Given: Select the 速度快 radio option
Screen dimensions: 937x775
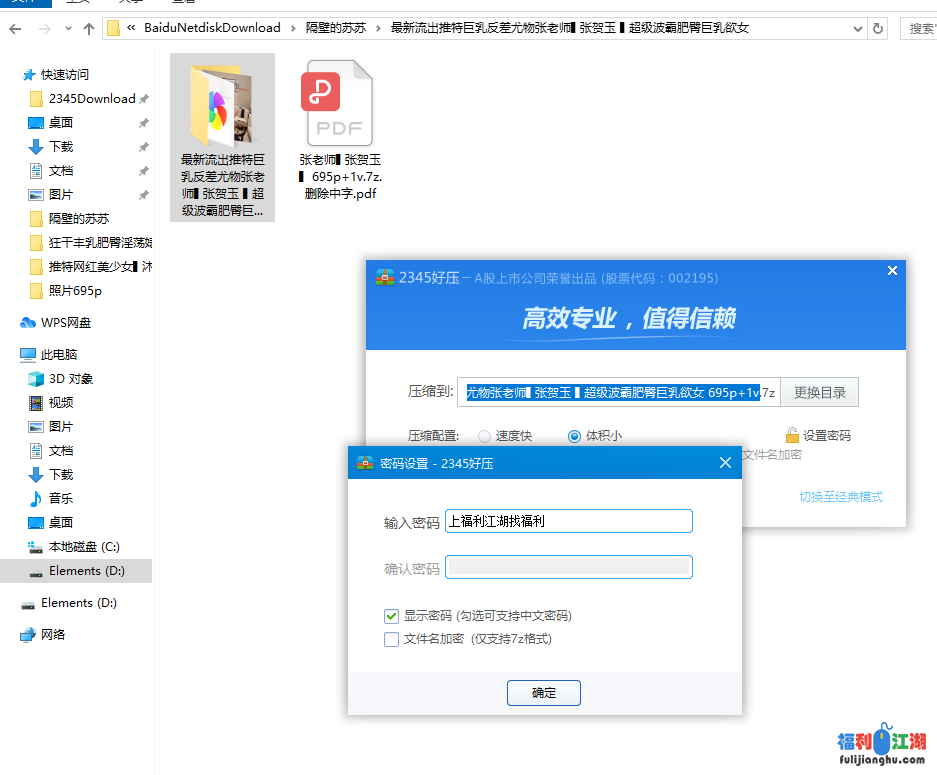Looking at the screenshot, I should tap(485, 436).
